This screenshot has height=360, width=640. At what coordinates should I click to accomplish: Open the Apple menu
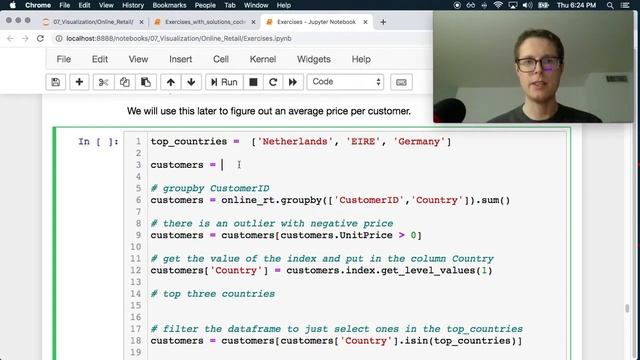point(12,5)
